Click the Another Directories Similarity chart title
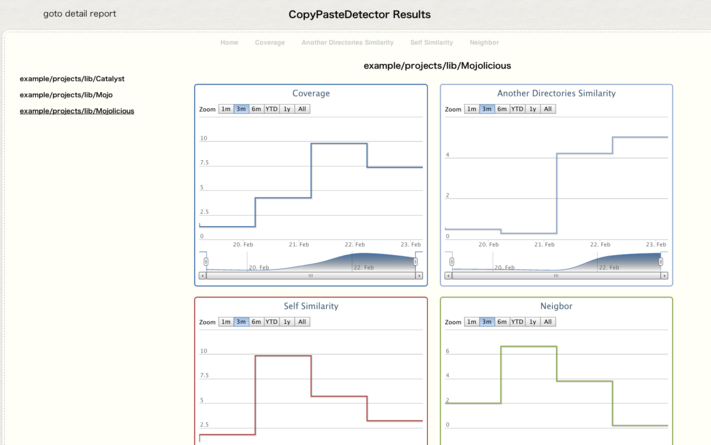711x445 pixels. (556, 93)
